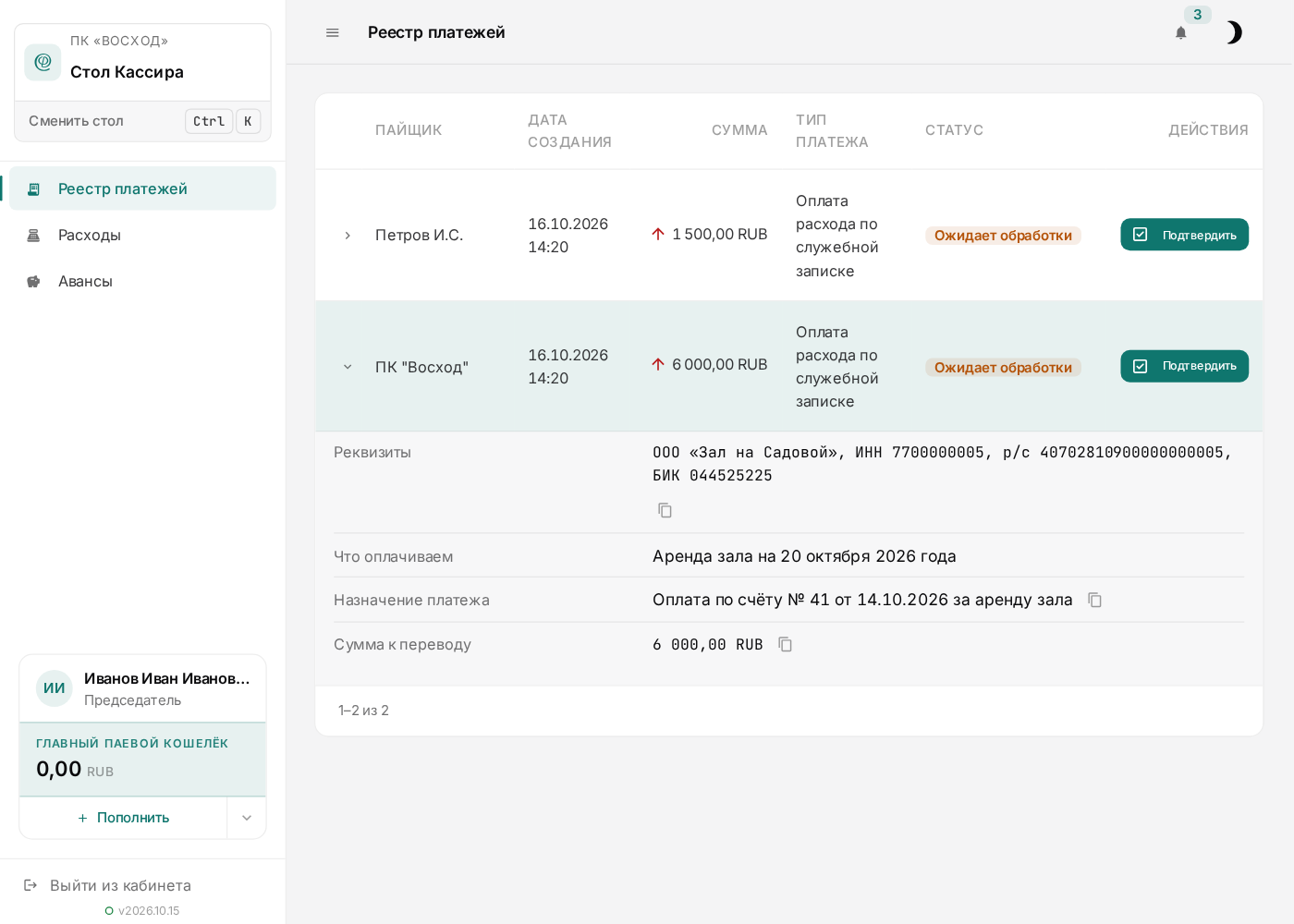
Task: Click the logout icon near Выйти из кабинета
Action: (x=31, y=885)
